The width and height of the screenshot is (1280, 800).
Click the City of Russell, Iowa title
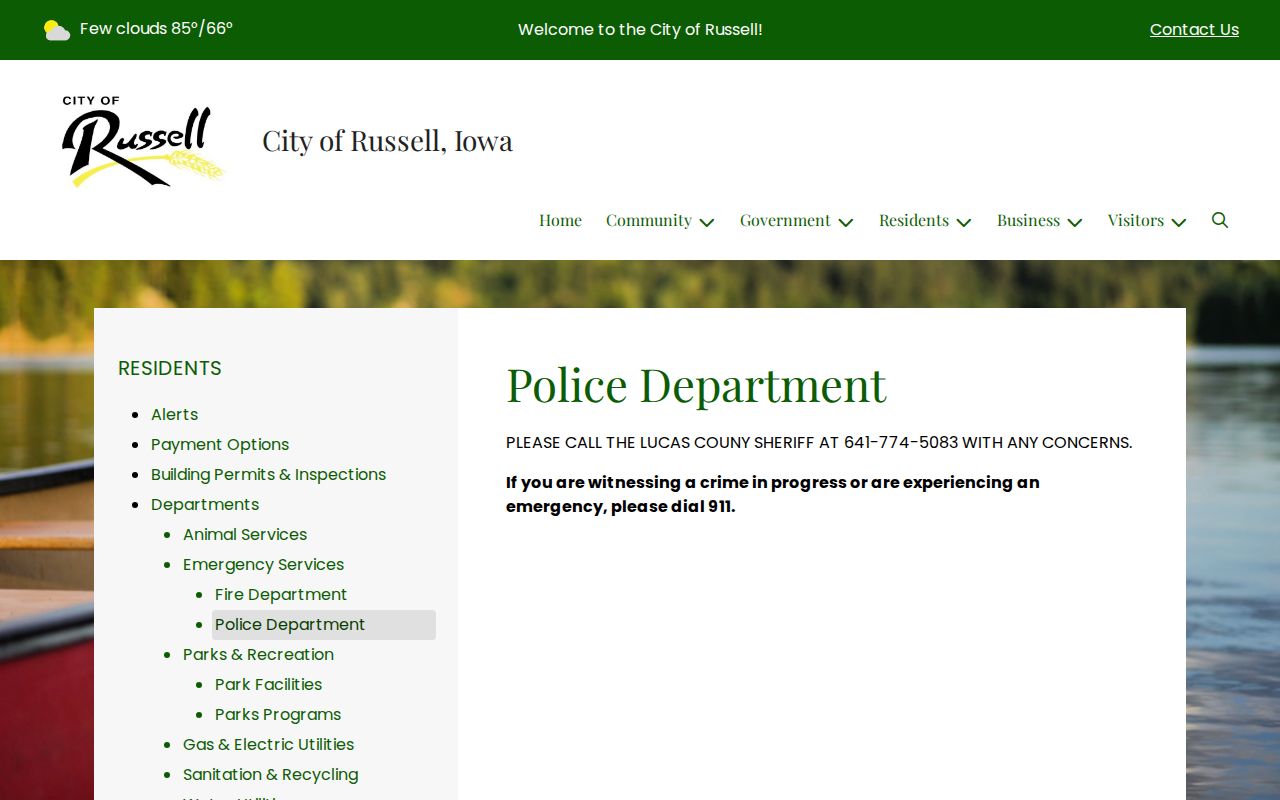387,141
